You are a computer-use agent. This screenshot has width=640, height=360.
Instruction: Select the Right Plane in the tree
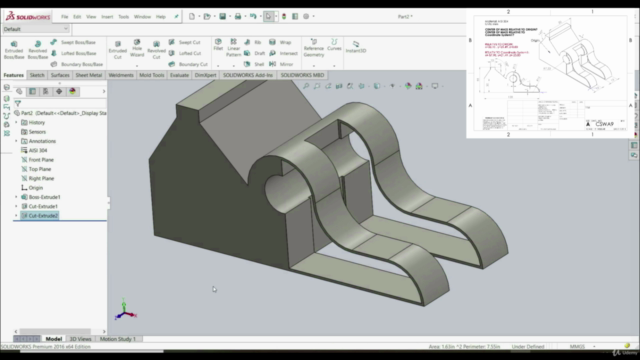coord(37,178)
